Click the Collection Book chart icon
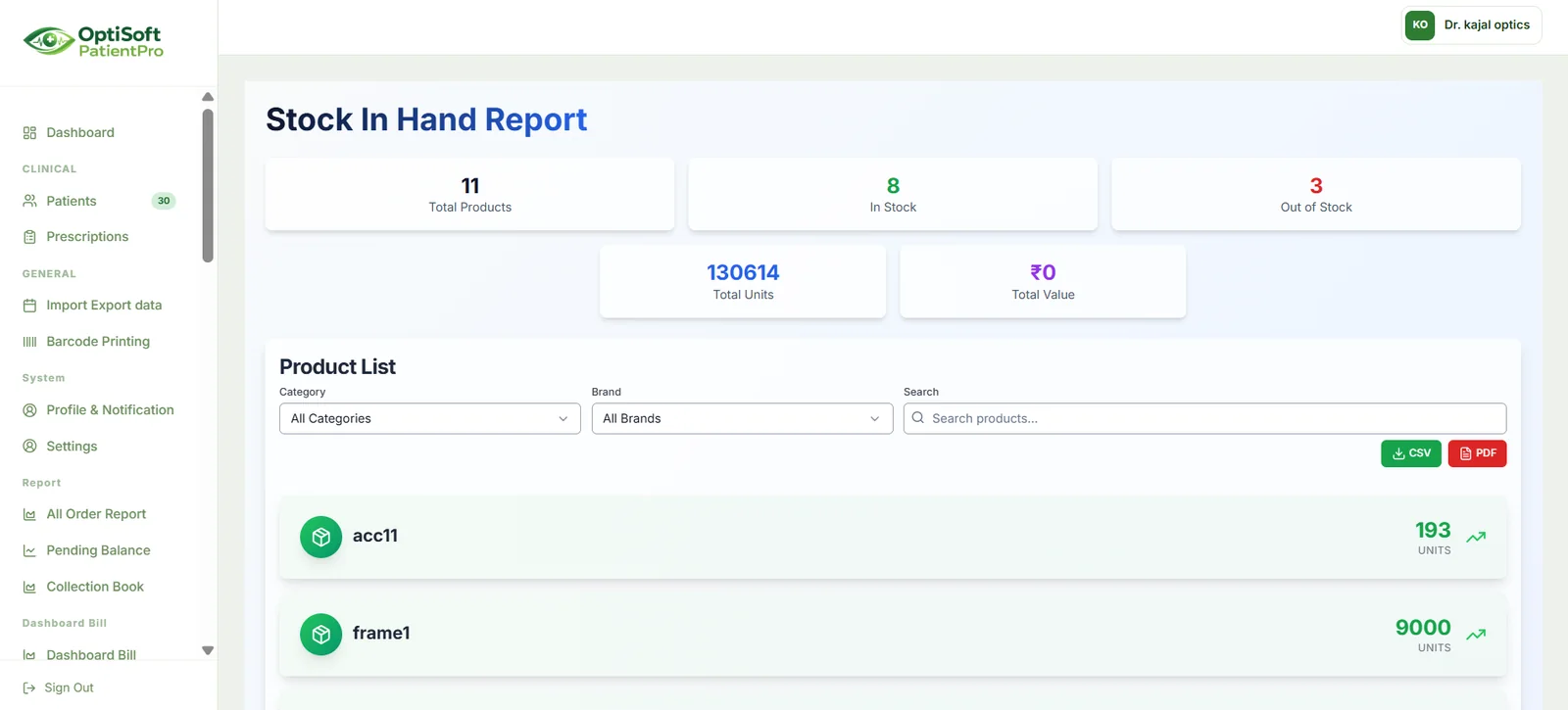The width and height of the screenshot is (1568, 710). pyautogui.click(x=29, y=587)
